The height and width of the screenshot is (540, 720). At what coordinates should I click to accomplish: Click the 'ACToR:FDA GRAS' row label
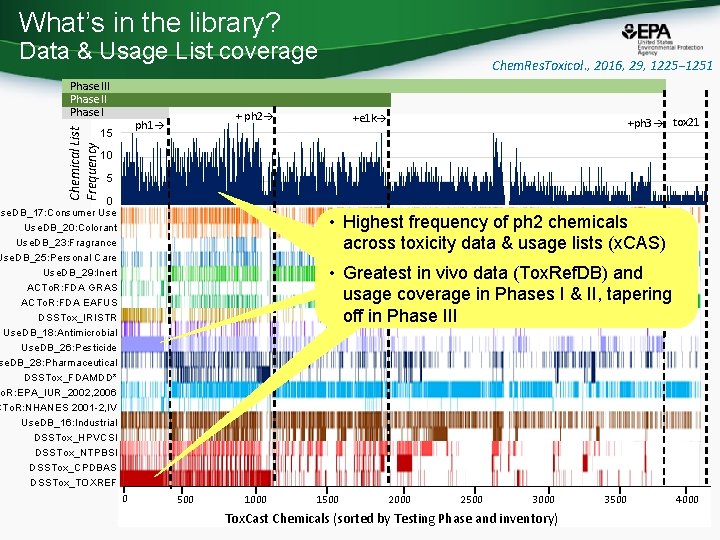[x=72, y=288]
